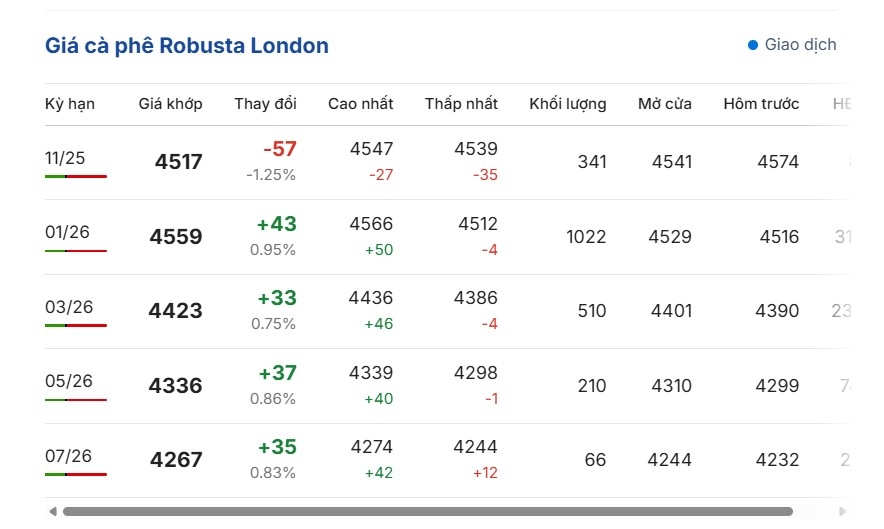The width and height of the screenshot is (884, 529).
Task: Click the red-green bar under 11/25
Action: point(75,176)
